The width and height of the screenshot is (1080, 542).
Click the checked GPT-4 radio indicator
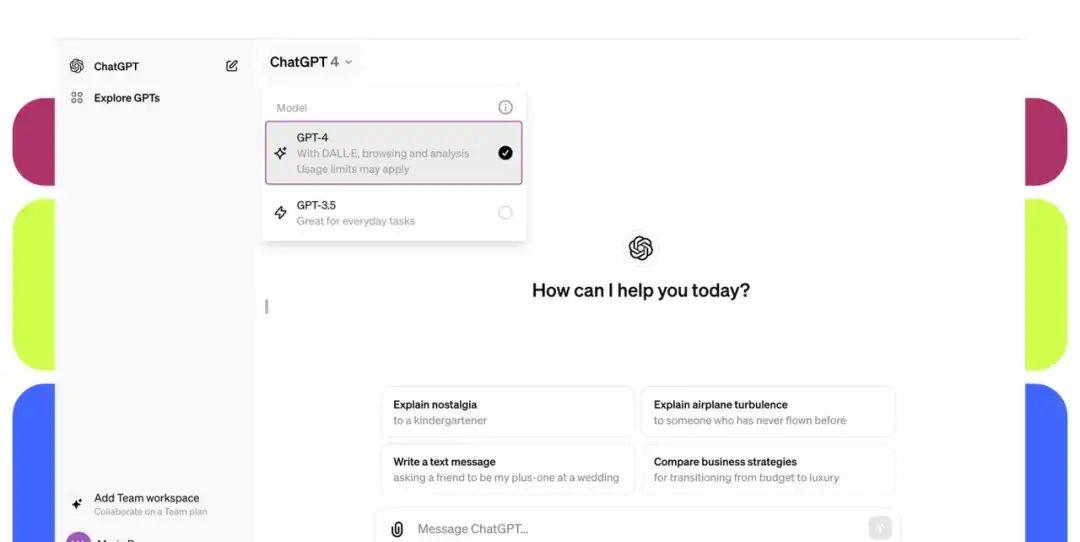[506, 153]
